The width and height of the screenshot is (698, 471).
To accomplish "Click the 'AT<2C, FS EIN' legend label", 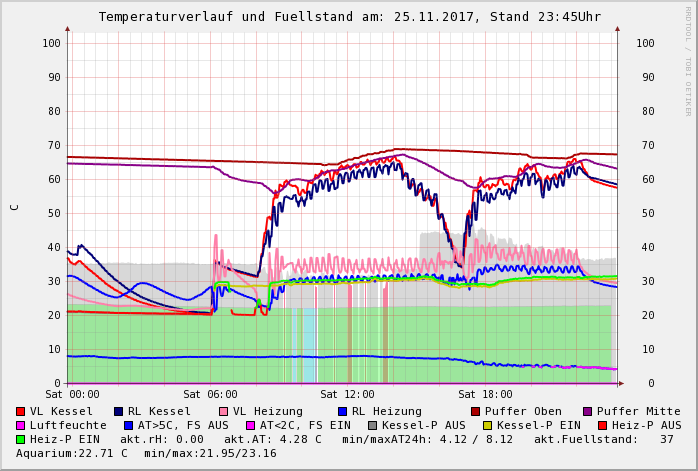I will tap(306, 426).
